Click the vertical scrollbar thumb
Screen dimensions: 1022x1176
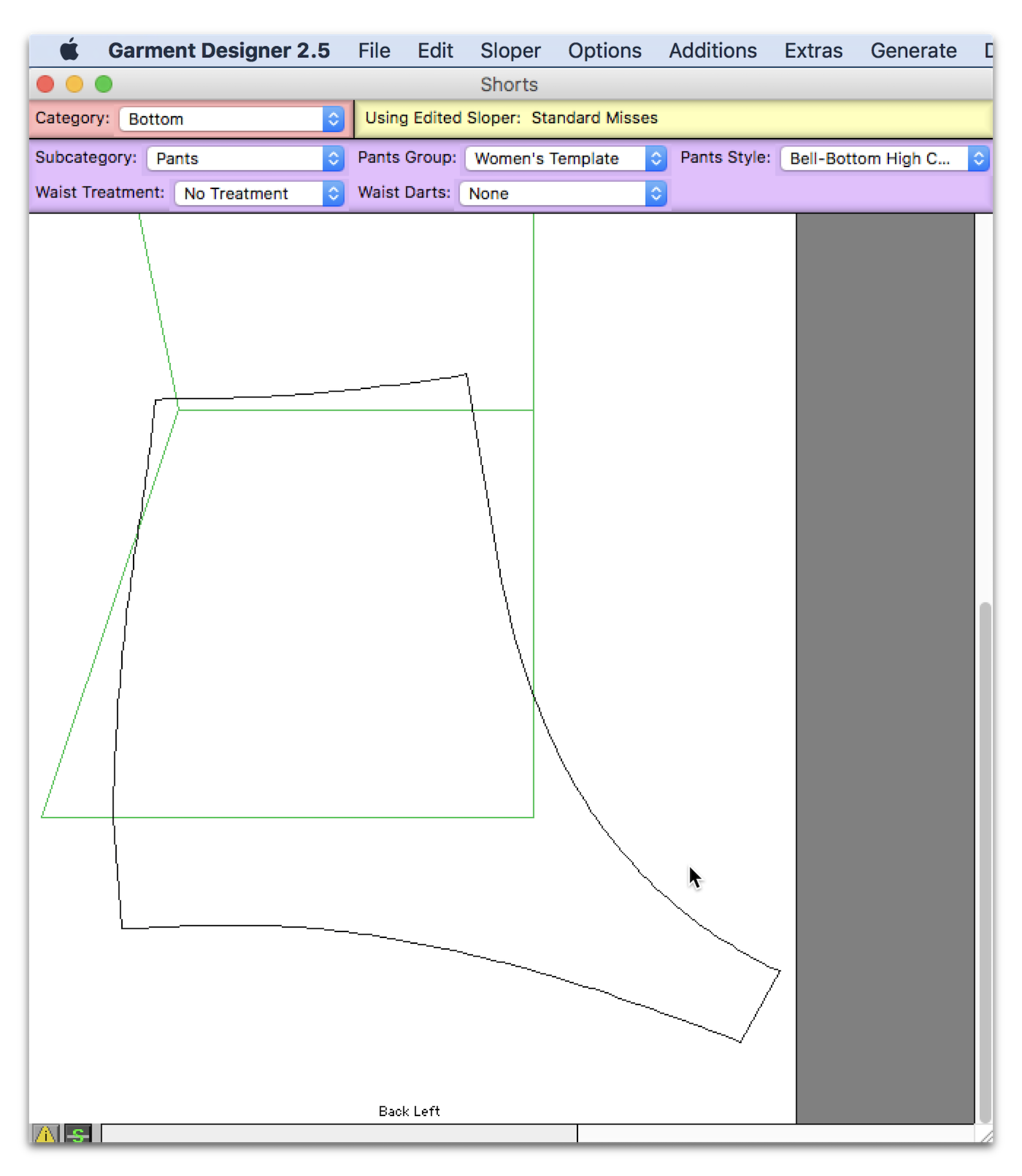985,862
